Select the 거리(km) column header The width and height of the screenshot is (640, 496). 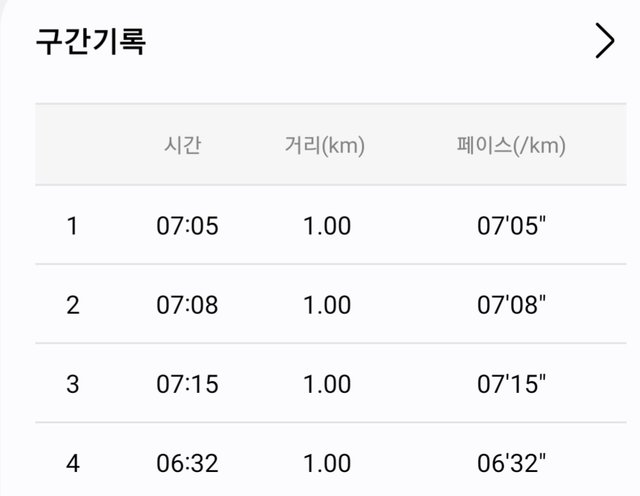pyautogui.click(x=325, y=146)
